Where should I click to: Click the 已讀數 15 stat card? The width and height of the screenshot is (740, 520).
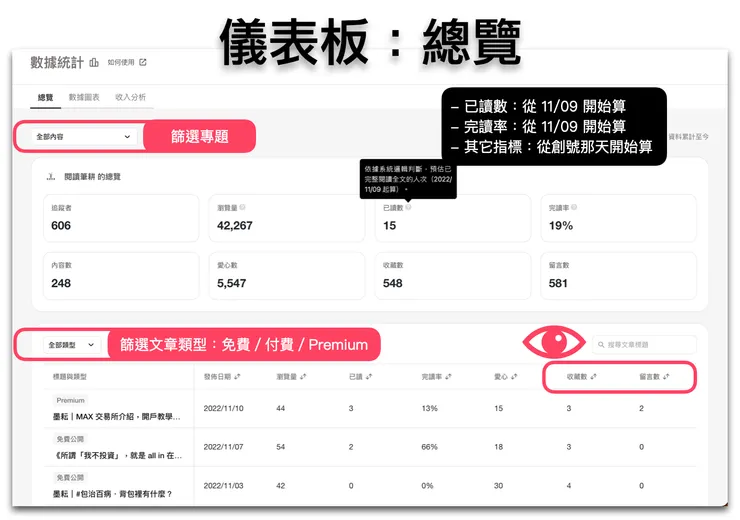(x=453, y=218)
